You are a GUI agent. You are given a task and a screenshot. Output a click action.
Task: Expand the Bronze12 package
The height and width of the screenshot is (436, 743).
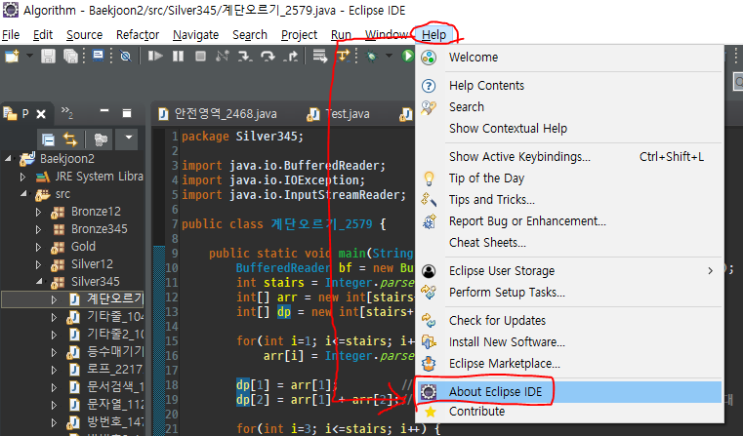coord(38,212)
